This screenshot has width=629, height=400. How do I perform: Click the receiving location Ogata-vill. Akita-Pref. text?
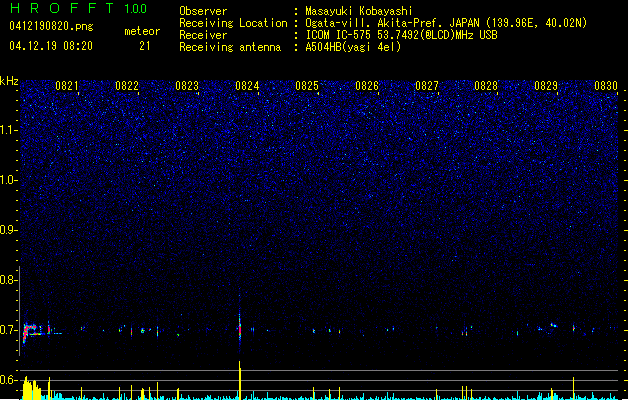point(446,23)
